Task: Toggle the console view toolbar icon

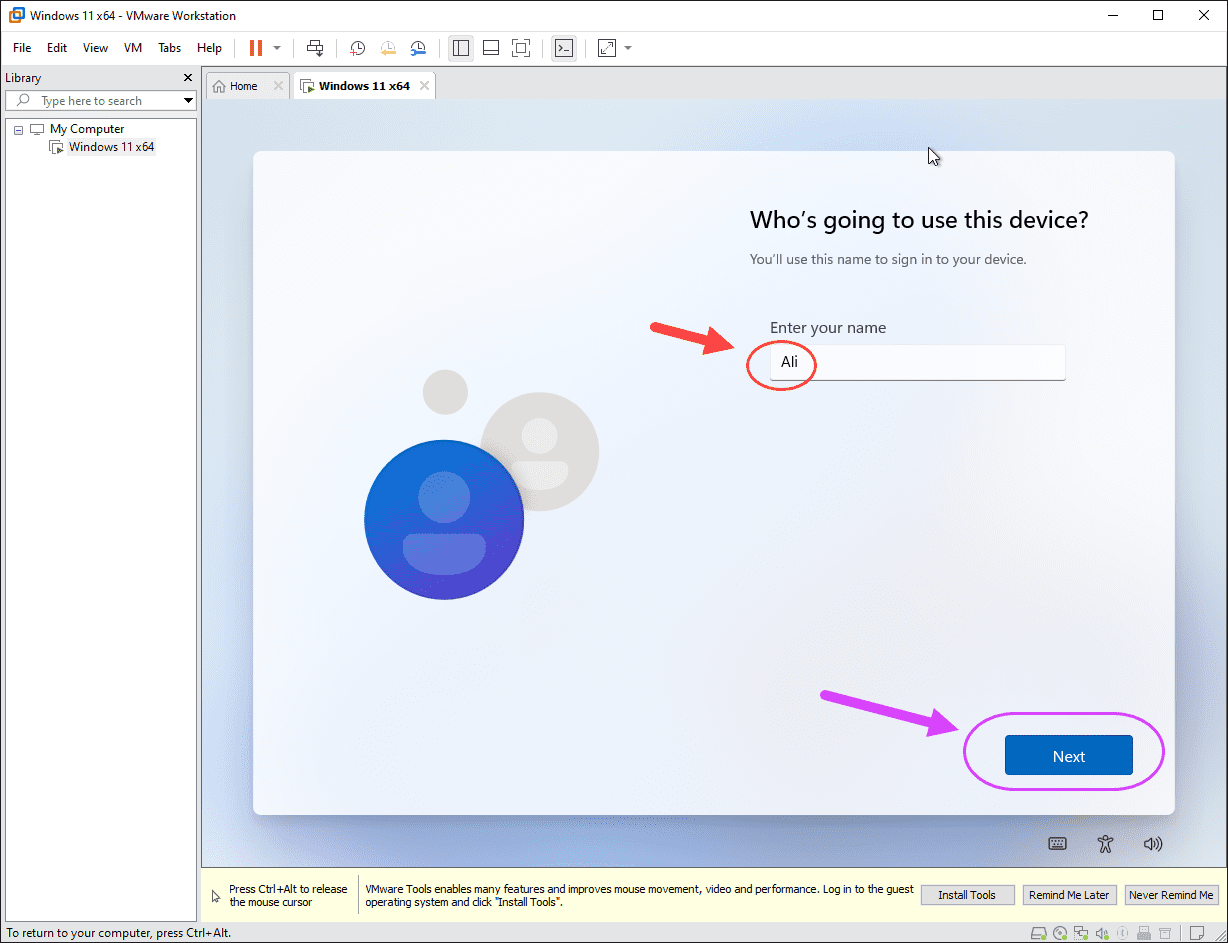Action: click(x=564, y=48)
